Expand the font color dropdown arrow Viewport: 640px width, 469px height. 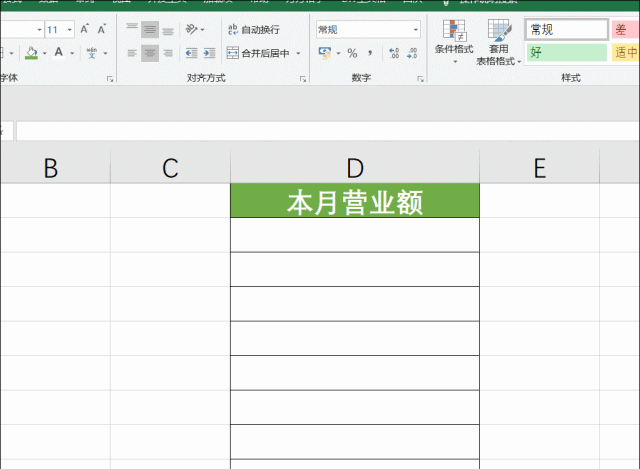pyautogui.click(x=72, y=53)
